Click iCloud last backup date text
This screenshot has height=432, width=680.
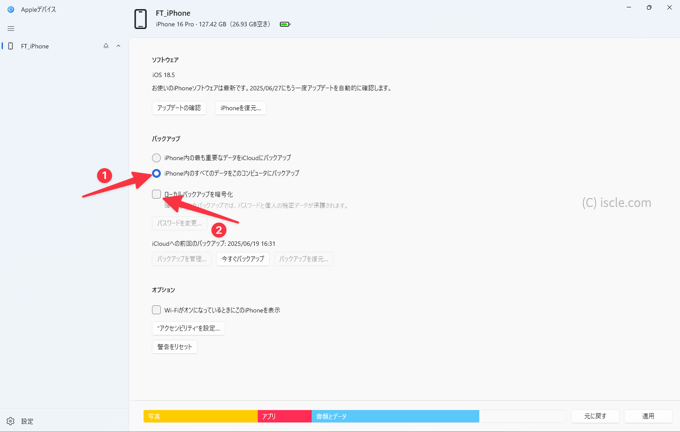213,244
